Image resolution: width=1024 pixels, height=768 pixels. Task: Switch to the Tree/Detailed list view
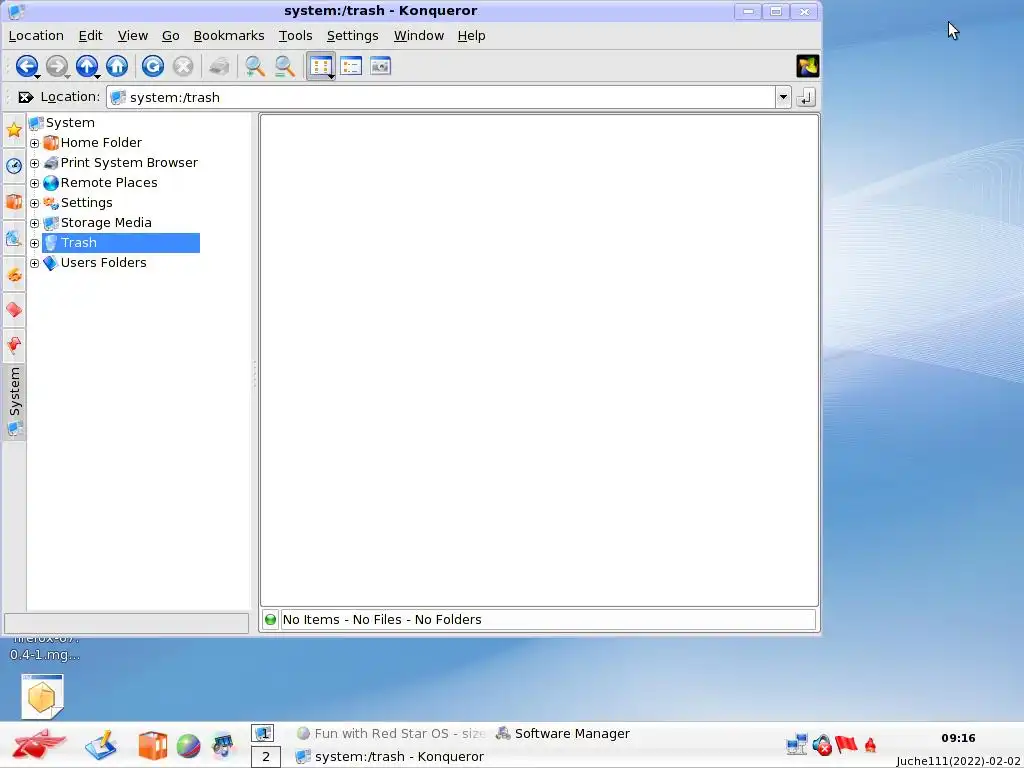[351, 66]
